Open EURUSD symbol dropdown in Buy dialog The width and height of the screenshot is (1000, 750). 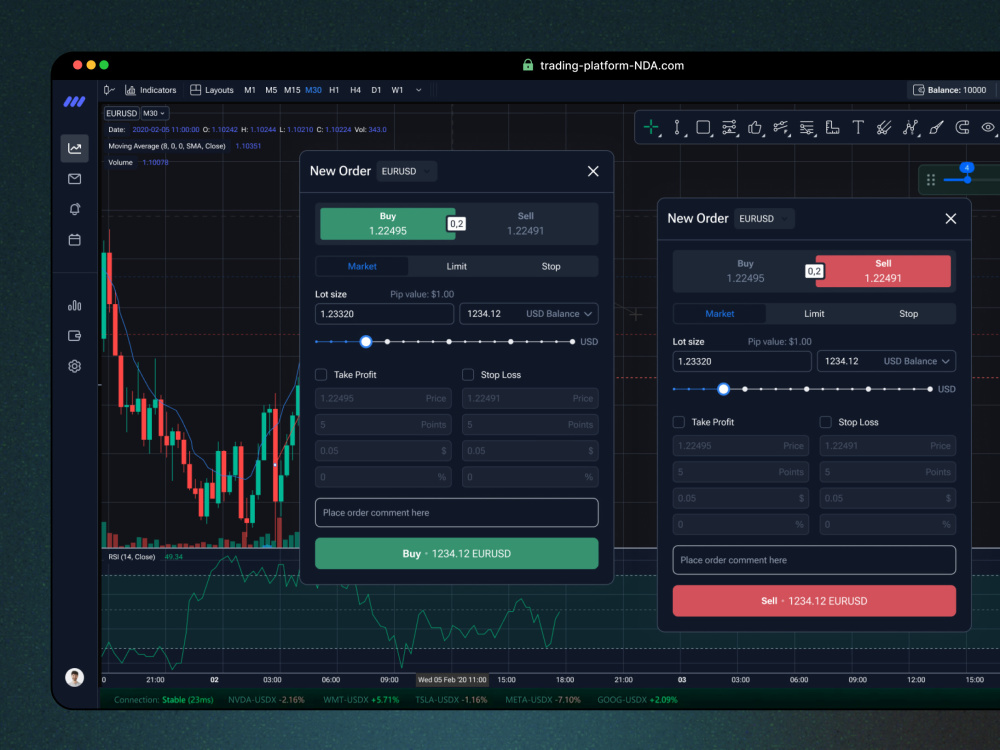tap(406, 171)
